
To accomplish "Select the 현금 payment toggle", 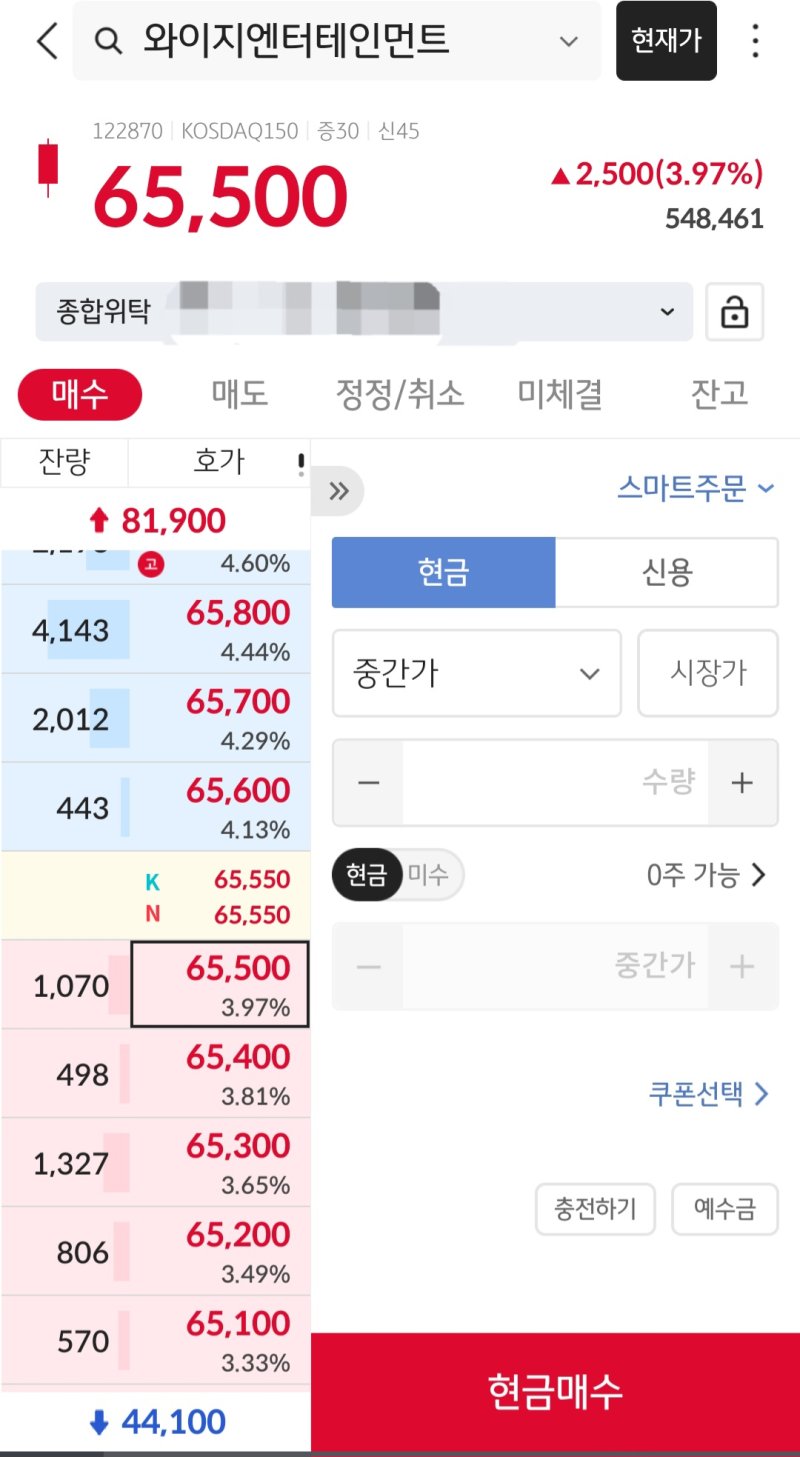I will 443,573.
